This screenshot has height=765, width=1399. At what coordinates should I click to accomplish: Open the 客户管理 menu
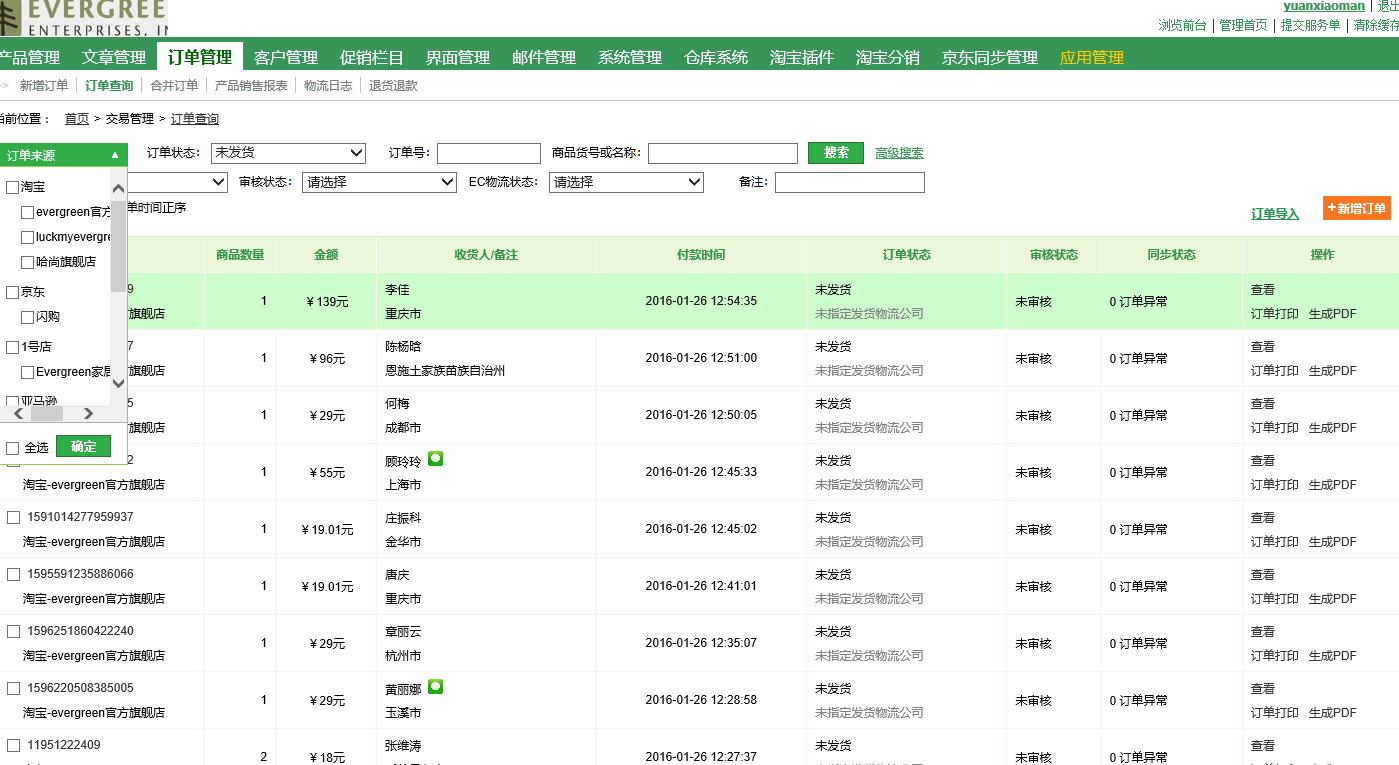tap(286, 58)
